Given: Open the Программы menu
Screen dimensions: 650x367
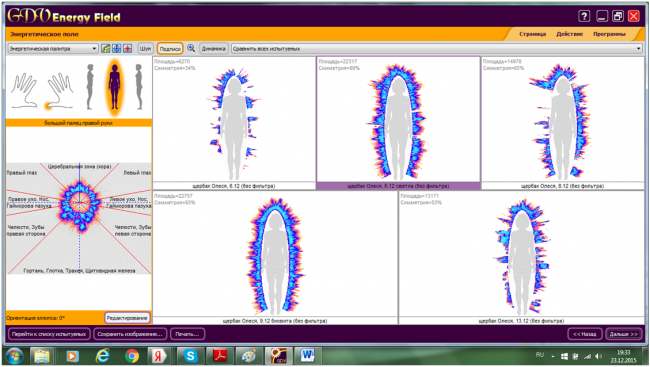Looking at the screenshot, I should (609, 34).
